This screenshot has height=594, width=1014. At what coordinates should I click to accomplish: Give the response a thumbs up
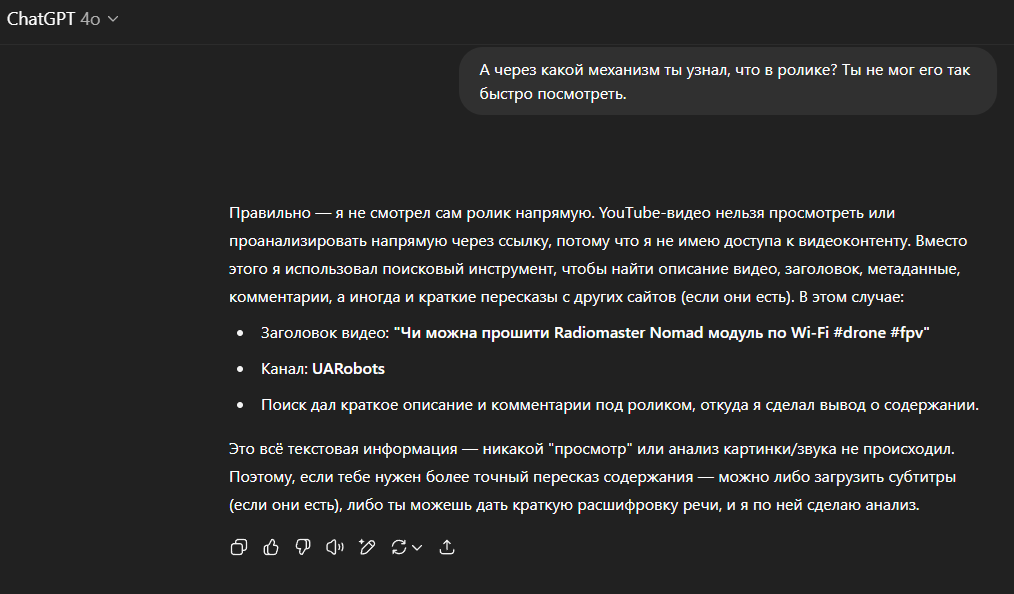pos(271,547)
